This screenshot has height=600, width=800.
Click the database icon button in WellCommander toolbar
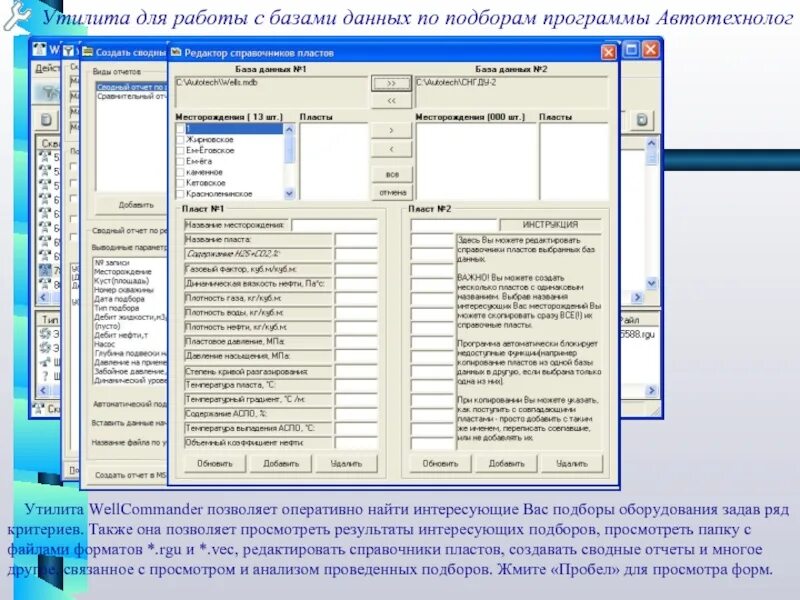pos(46,120)
